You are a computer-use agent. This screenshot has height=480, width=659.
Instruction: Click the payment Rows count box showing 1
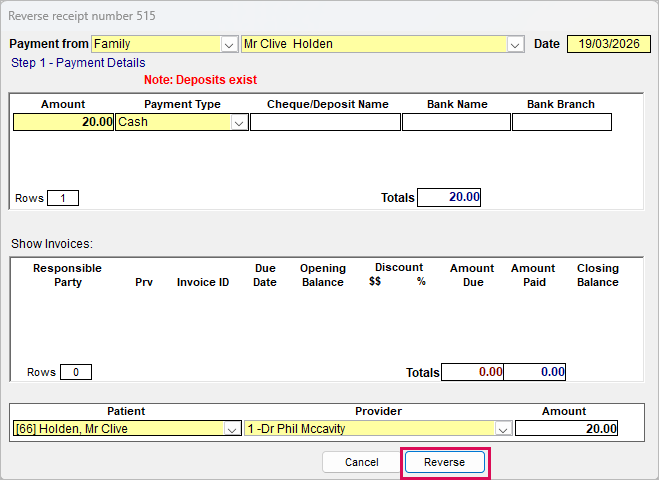(x=62, y=198)
